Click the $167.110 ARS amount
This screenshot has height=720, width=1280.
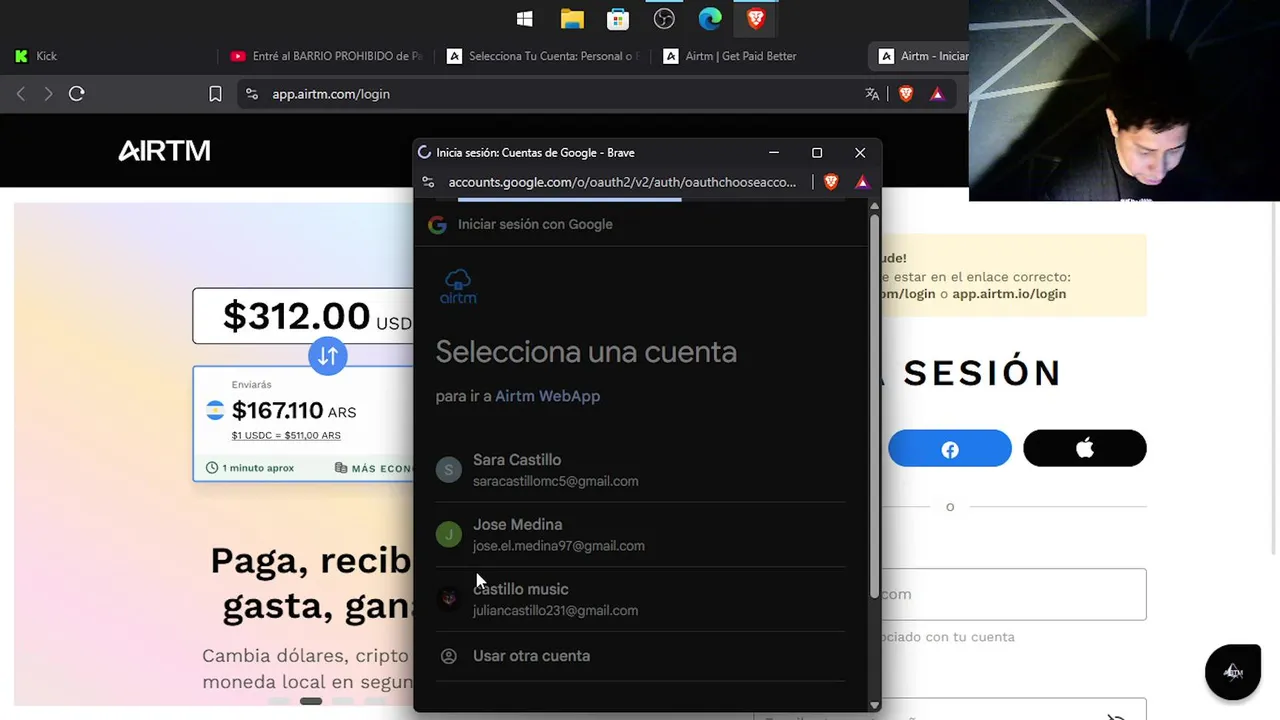[x=294, y=411]
